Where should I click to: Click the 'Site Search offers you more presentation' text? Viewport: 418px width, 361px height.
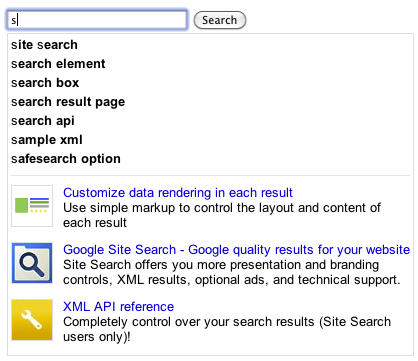click(x=232, y=272)
